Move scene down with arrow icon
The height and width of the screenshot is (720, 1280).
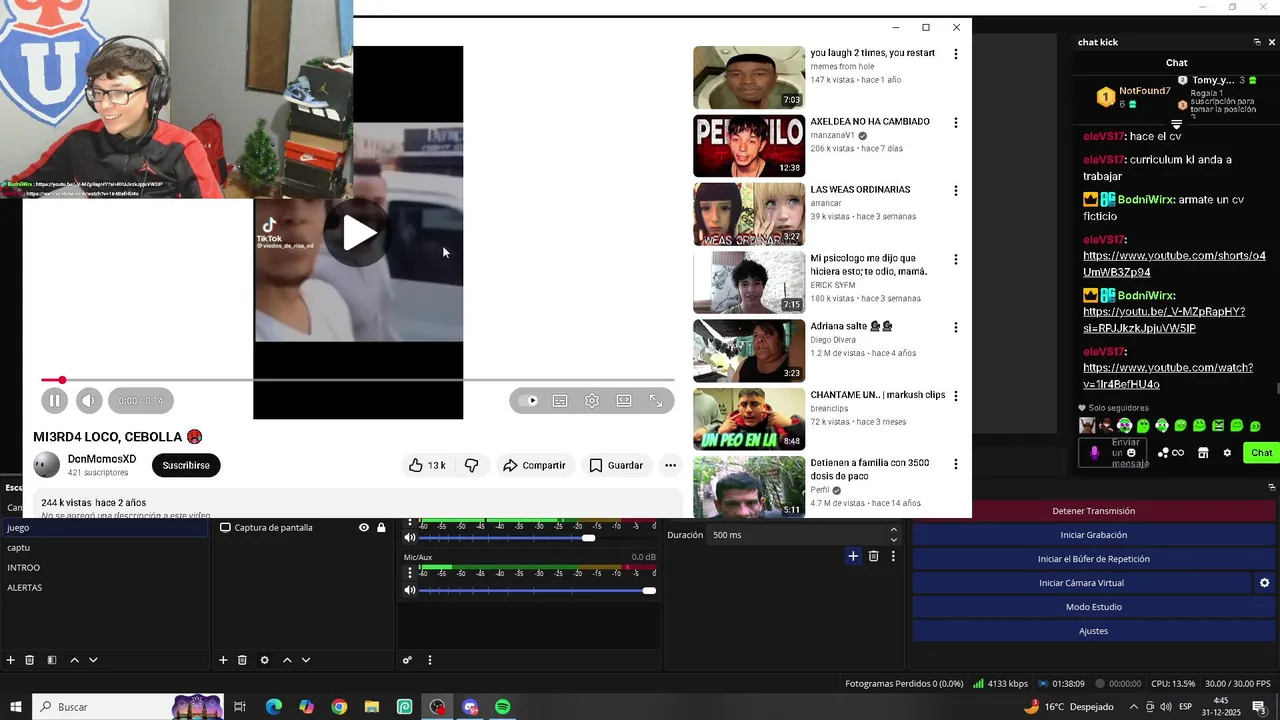(93, 660)
